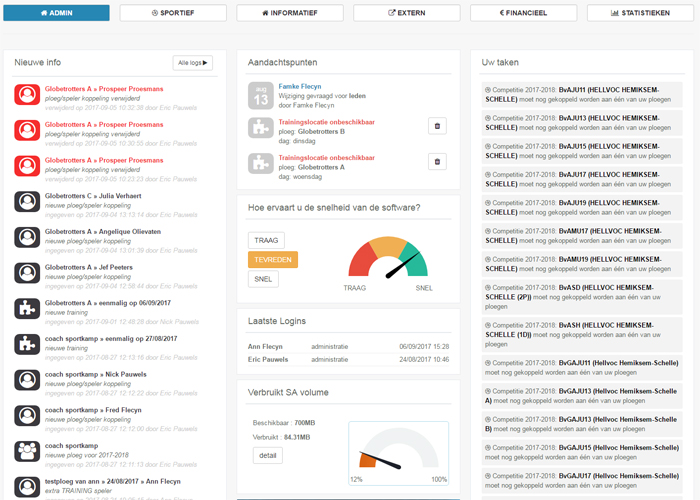This screenshot has width=700, height=500.
Task: Click the SA volume usage gauge
Action: (x=399, y=453)
